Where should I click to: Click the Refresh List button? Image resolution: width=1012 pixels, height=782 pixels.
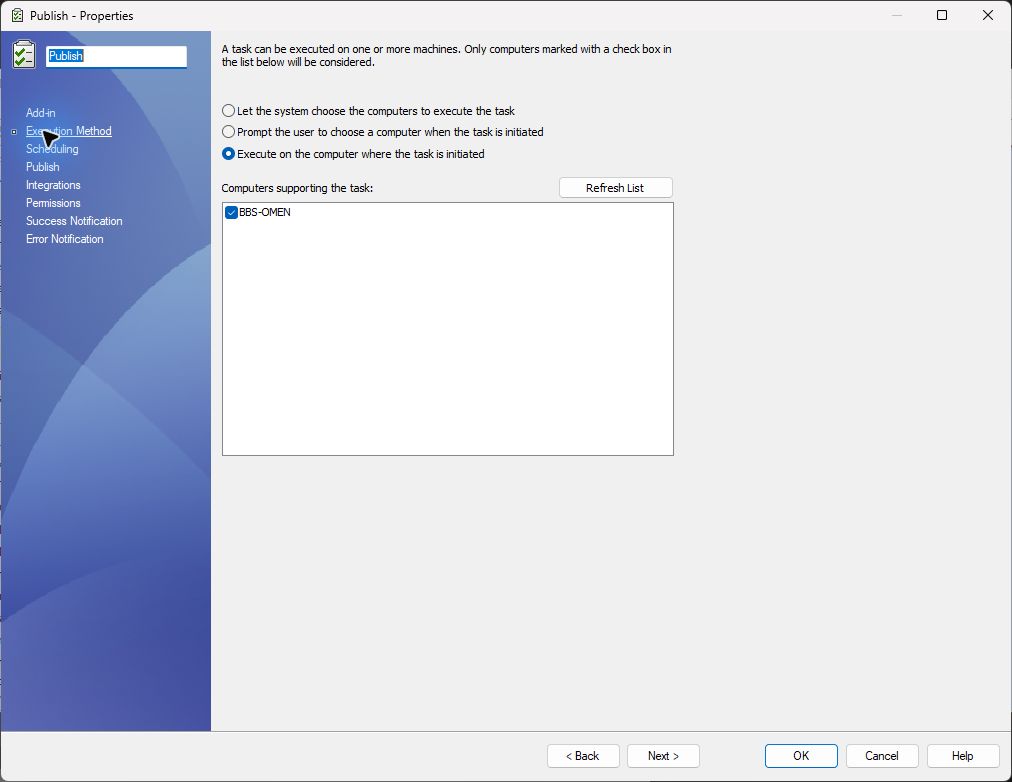pos(616,188)
